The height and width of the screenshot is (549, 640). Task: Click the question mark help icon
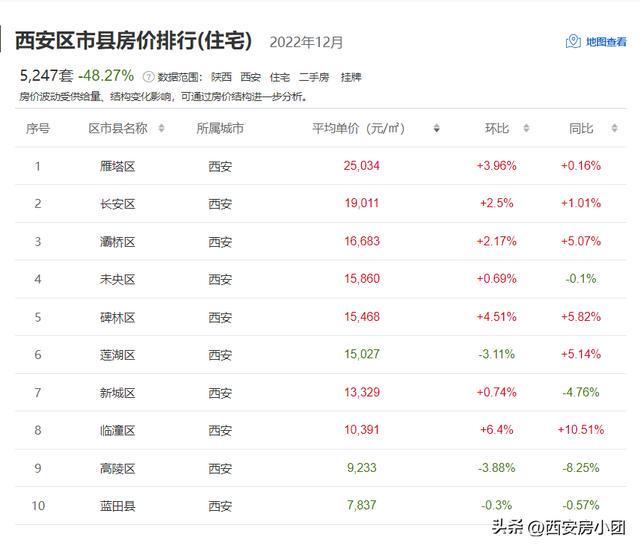pos(148,77)
